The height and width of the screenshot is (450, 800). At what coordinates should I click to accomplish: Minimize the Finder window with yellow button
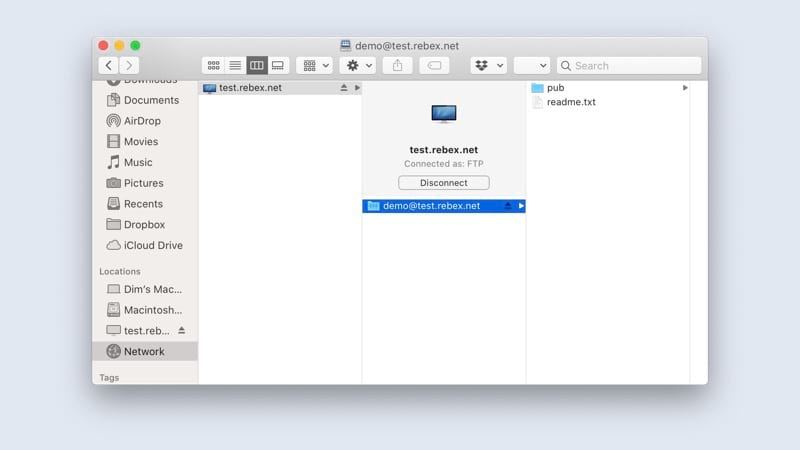[119, 45]
